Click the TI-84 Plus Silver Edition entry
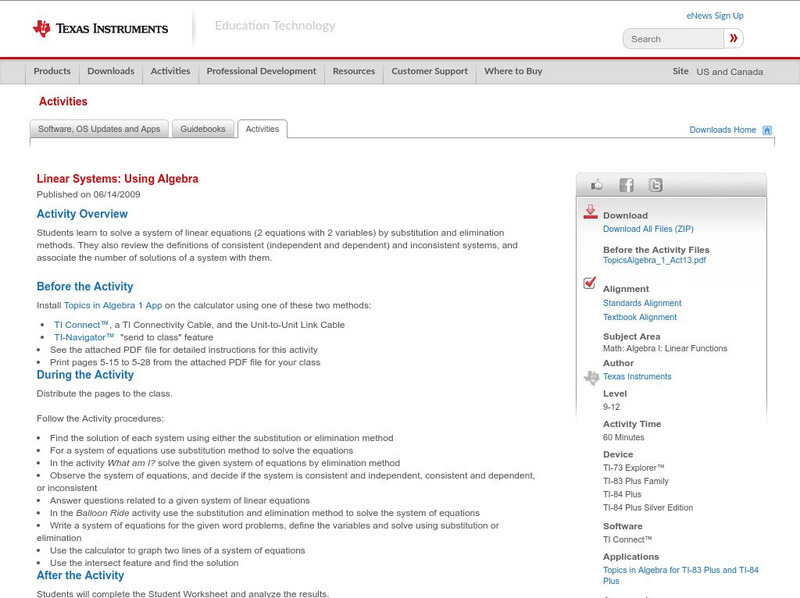Screen dimensions: 800x598 pyautogui.click(x=648, y=508)
